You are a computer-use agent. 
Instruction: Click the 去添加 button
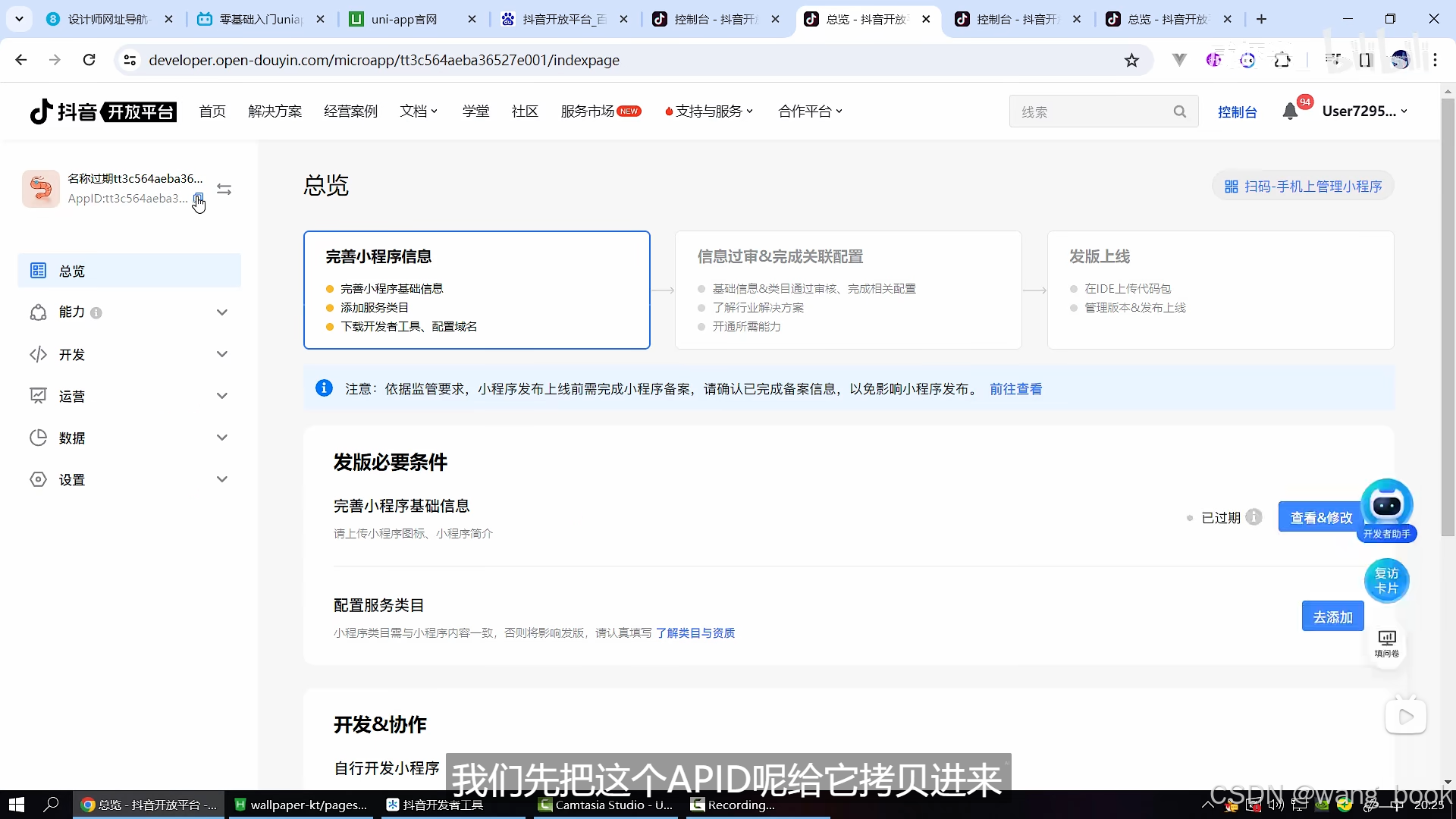[x=1332, y=617]
